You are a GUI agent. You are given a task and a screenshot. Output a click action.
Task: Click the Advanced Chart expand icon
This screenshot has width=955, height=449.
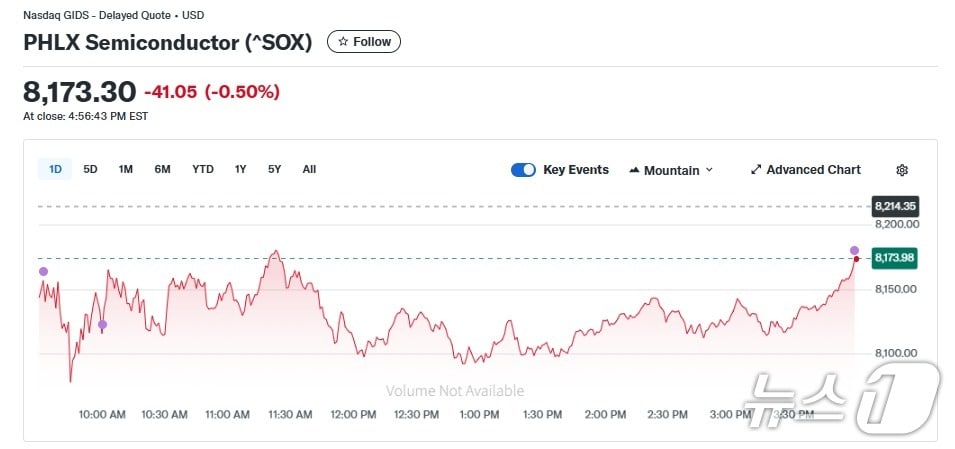pos(756,170)
